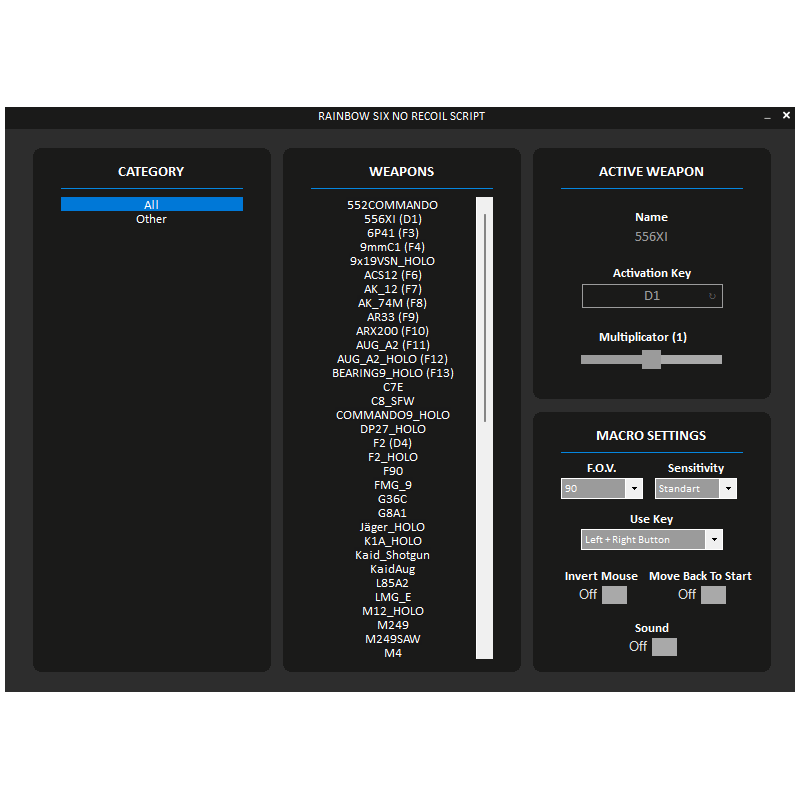Select 552COMMANDO from the weapons list
This screenshot has height=800, width=800.
click(392, 205)
